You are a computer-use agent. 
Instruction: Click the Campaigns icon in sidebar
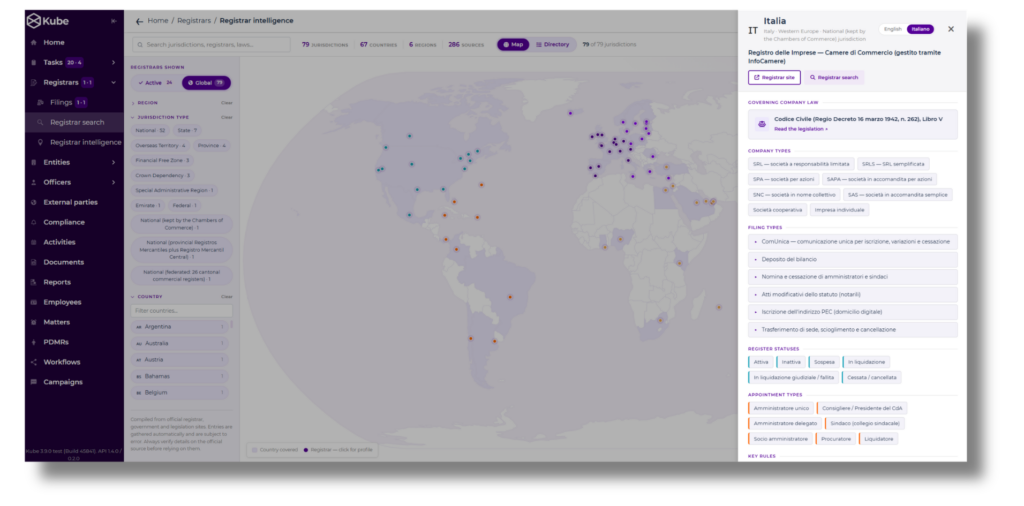pyautogui.click(x=34, y=382)
